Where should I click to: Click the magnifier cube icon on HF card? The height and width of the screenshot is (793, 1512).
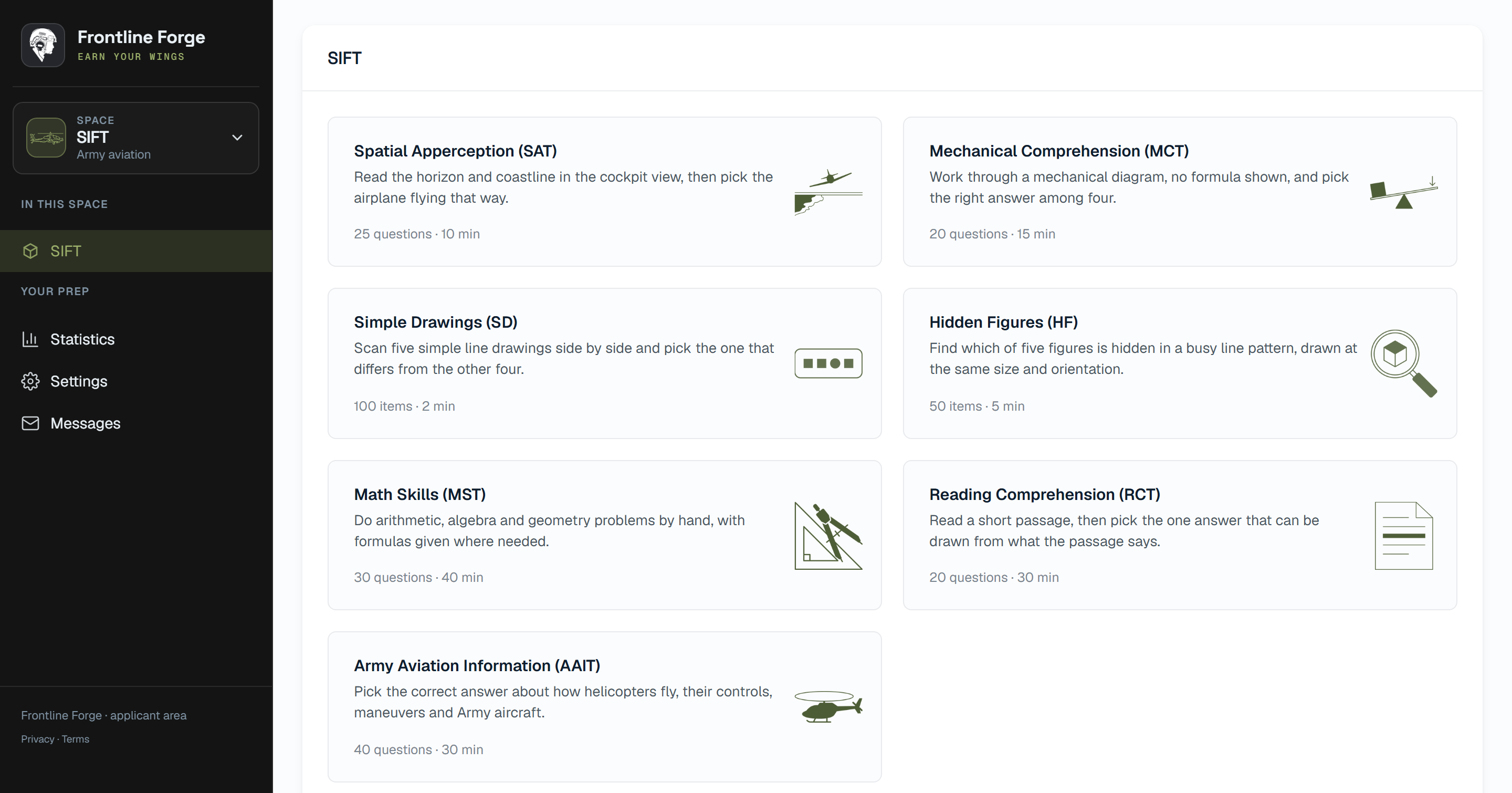[x=1403, y=363]
